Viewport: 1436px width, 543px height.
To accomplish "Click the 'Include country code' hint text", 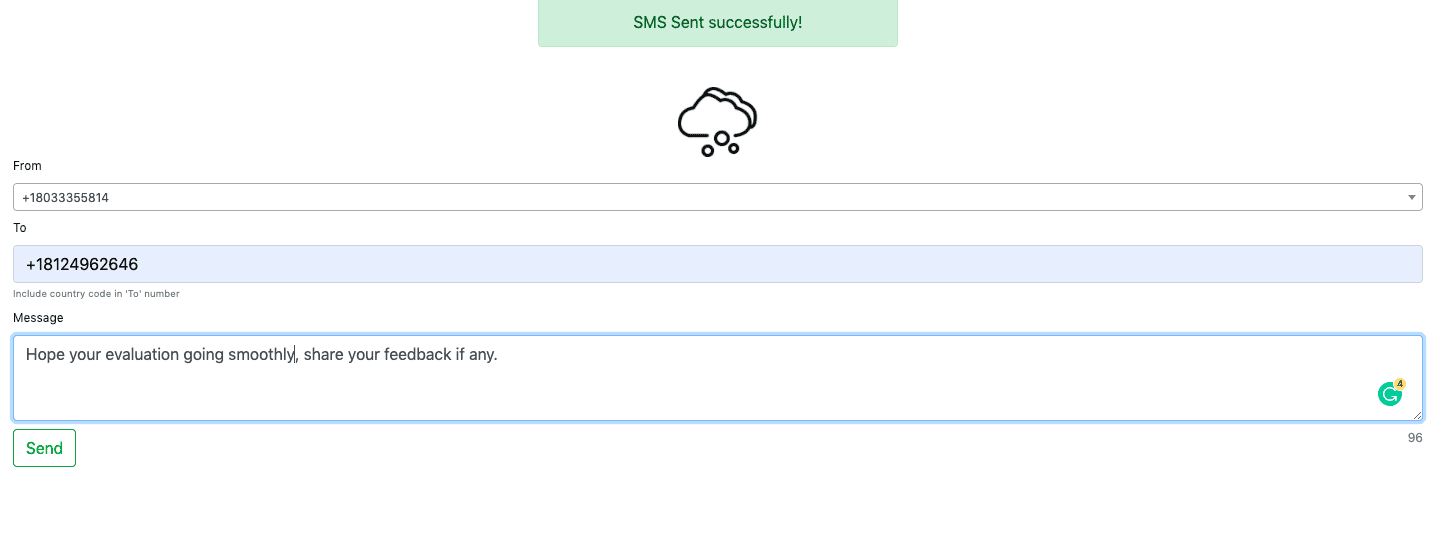I will [96, 294].
